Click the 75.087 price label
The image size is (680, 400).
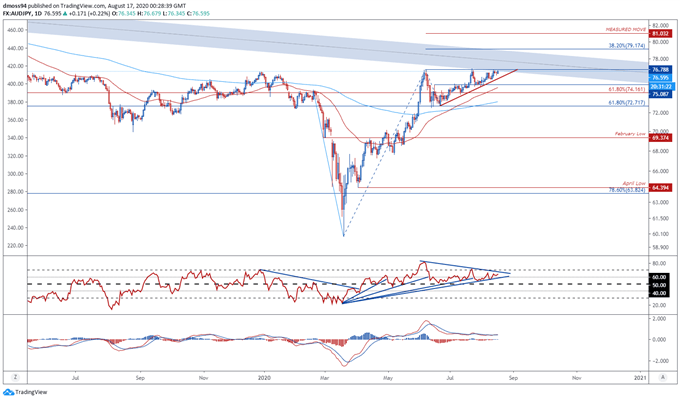pos(660,94)
